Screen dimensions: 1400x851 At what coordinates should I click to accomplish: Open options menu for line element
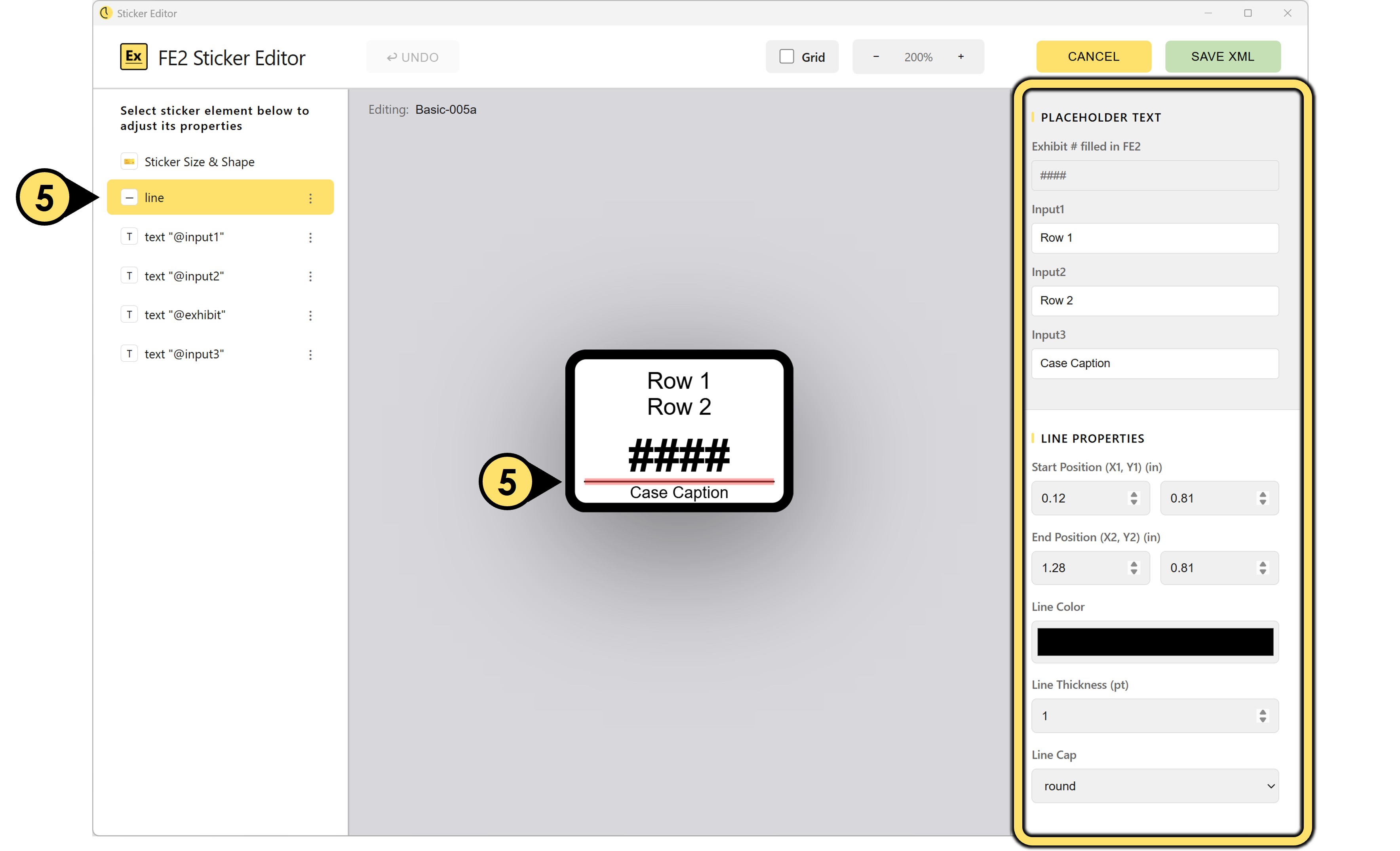click(x=310, y=198)
